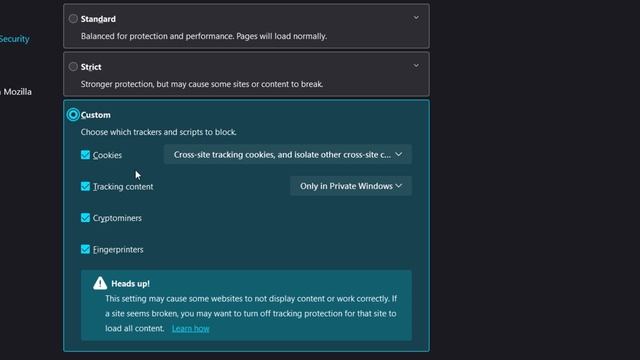This screenshot has height=360, width=640.
Task: Open the Learn how link
Action: coord(191,329)
